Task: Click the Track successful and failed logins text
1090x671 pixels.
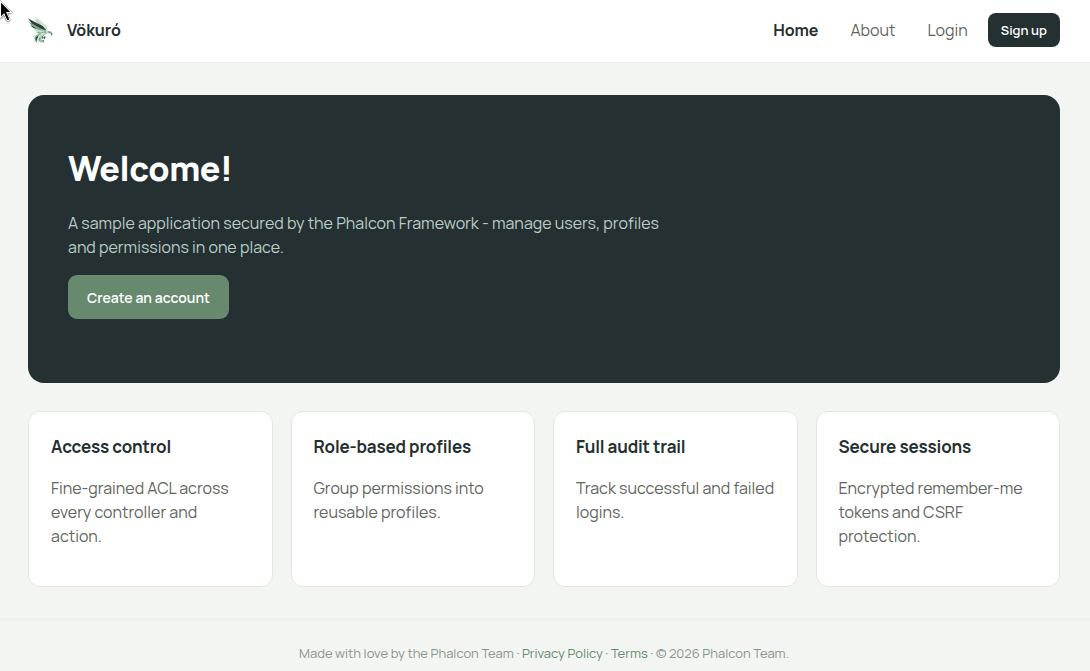Action: click(675, 501)
